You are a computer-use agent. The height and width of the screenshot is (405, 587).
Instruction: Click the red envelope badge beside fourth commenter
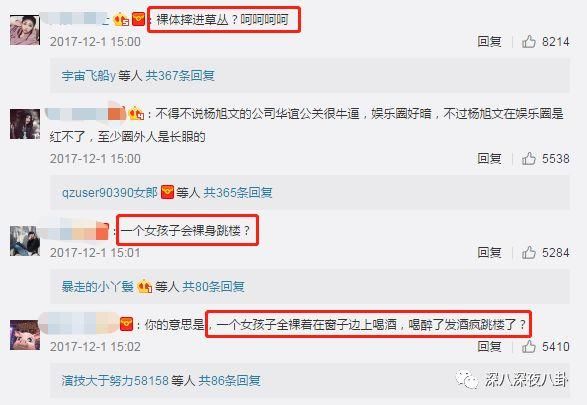(x=127, y=324)
